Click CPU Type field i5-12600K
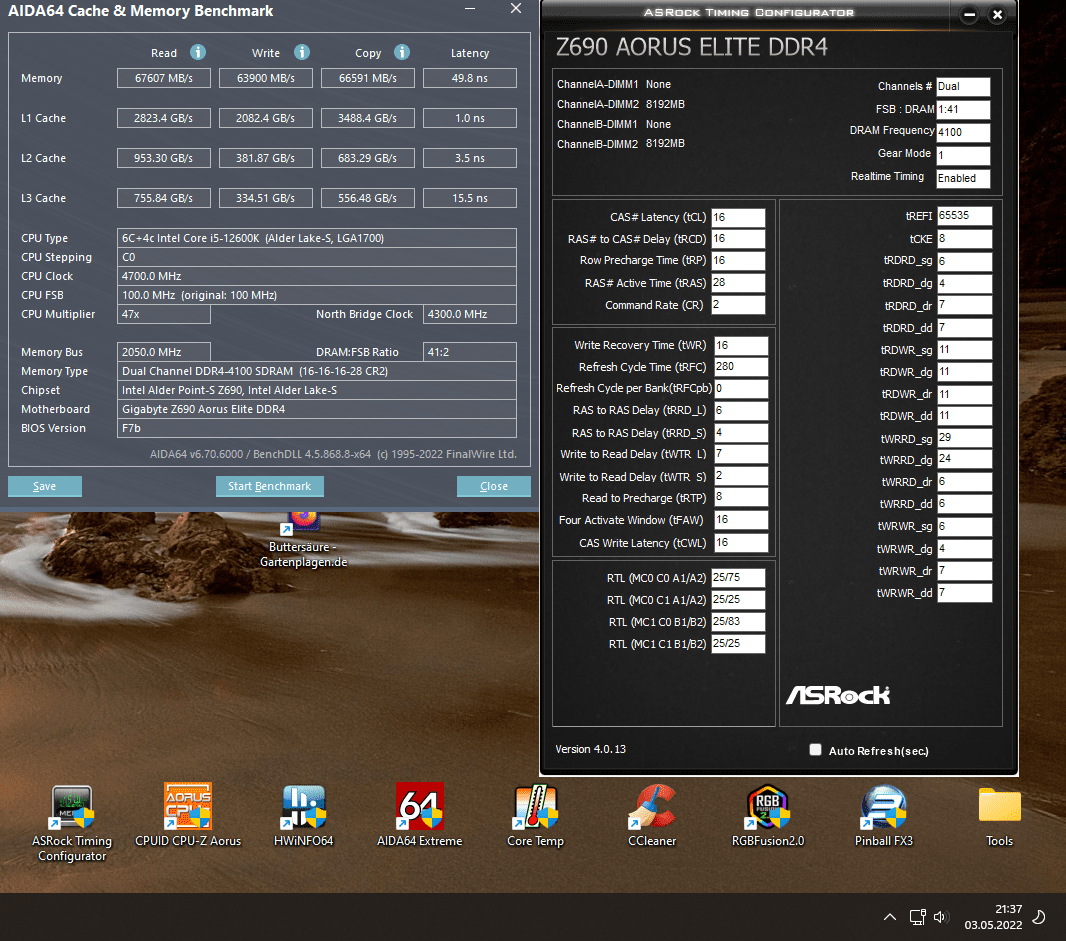 317,238
